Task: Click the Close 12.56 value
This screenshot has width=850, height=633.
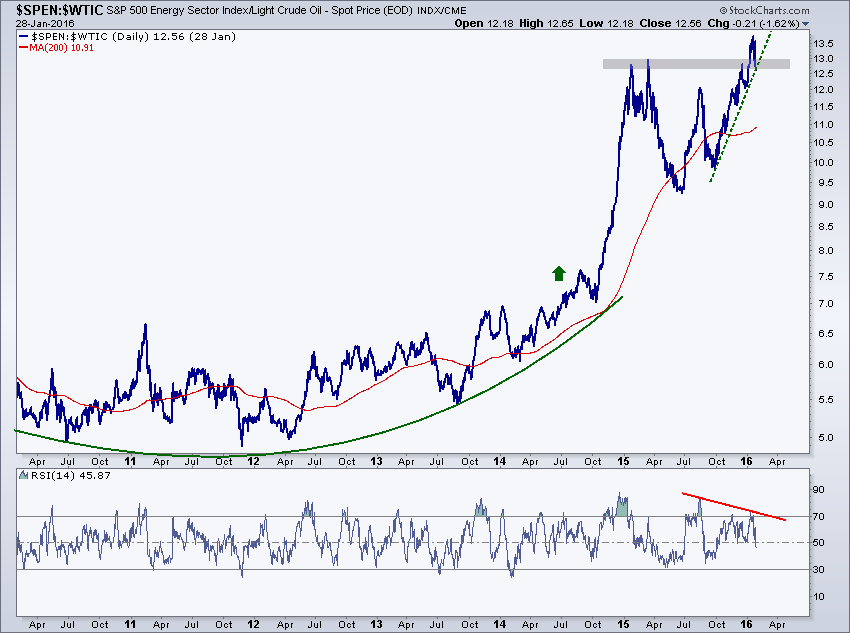Action: 670,23
